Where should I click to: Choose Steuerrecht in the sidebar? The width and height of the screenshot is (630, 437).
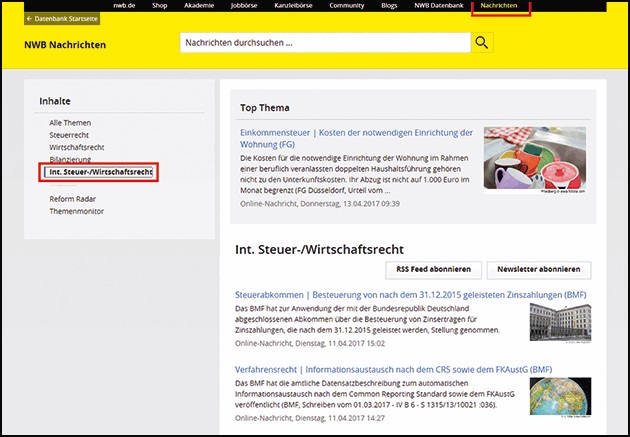tap(70, 134)
